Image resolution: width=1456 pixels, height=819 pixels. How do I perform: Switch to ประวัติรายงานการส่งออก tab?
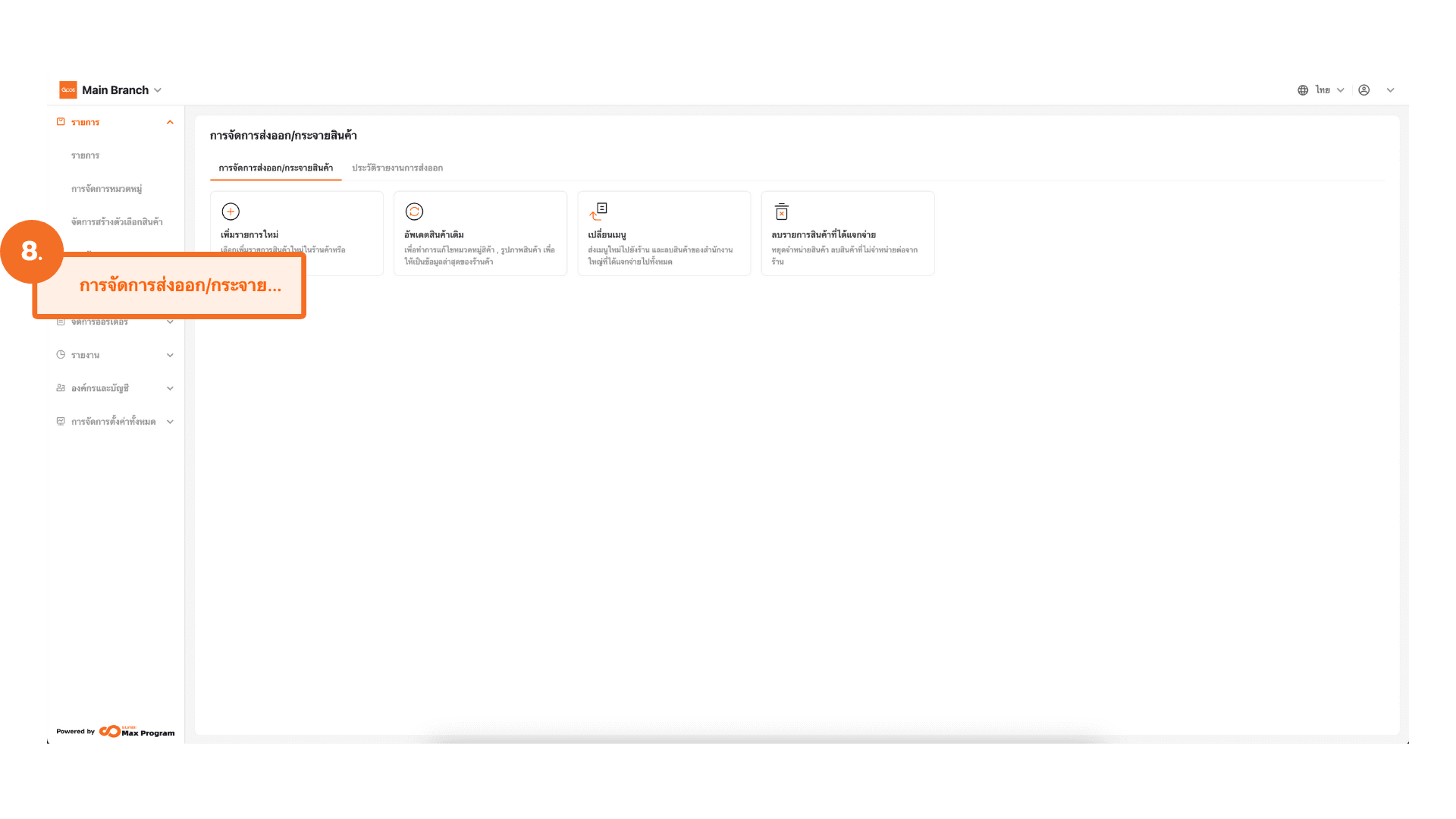pos(397,168)
